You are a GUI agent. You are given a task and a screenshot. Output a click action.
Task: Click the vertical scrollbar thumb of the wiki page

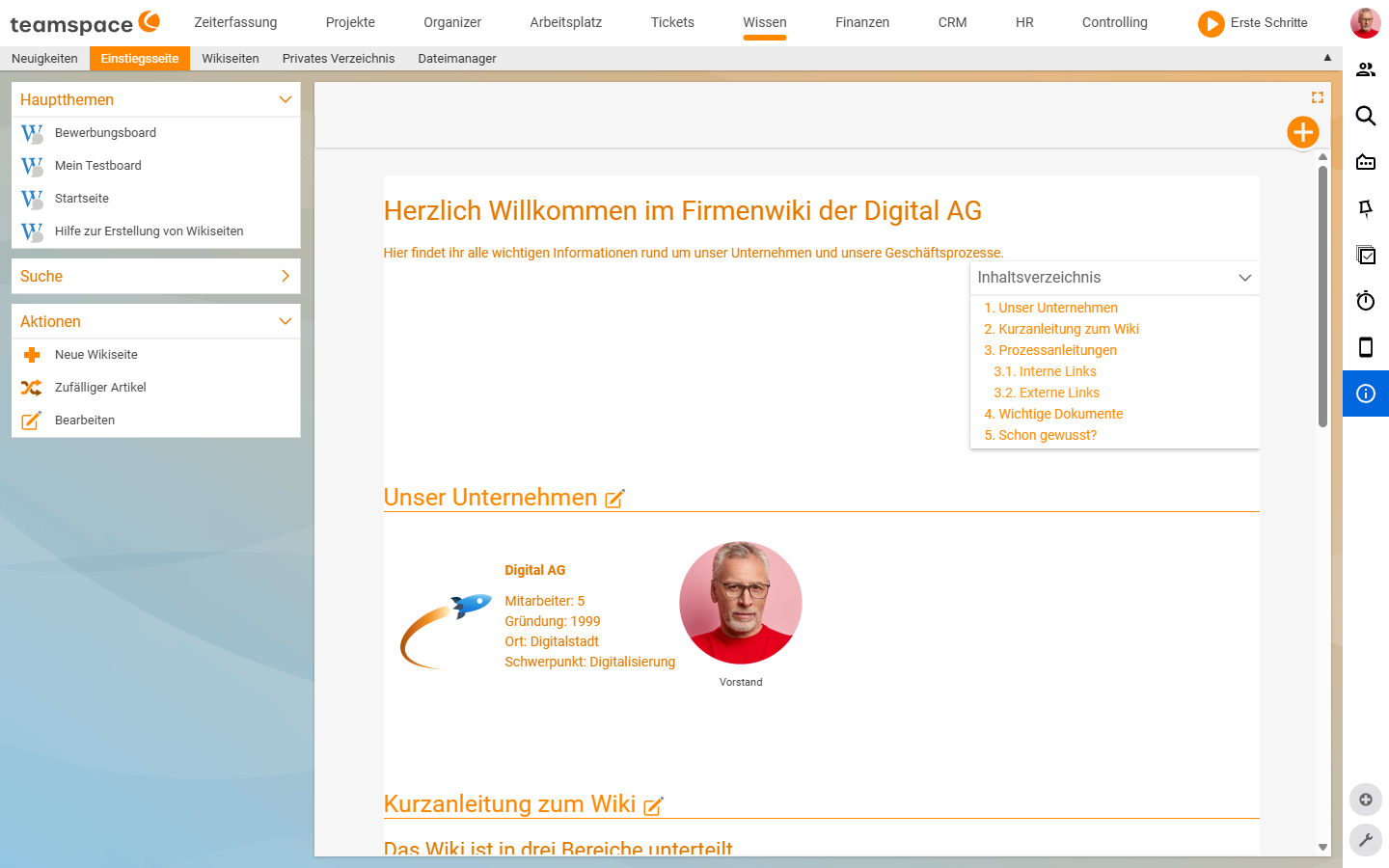(1323, 296)
